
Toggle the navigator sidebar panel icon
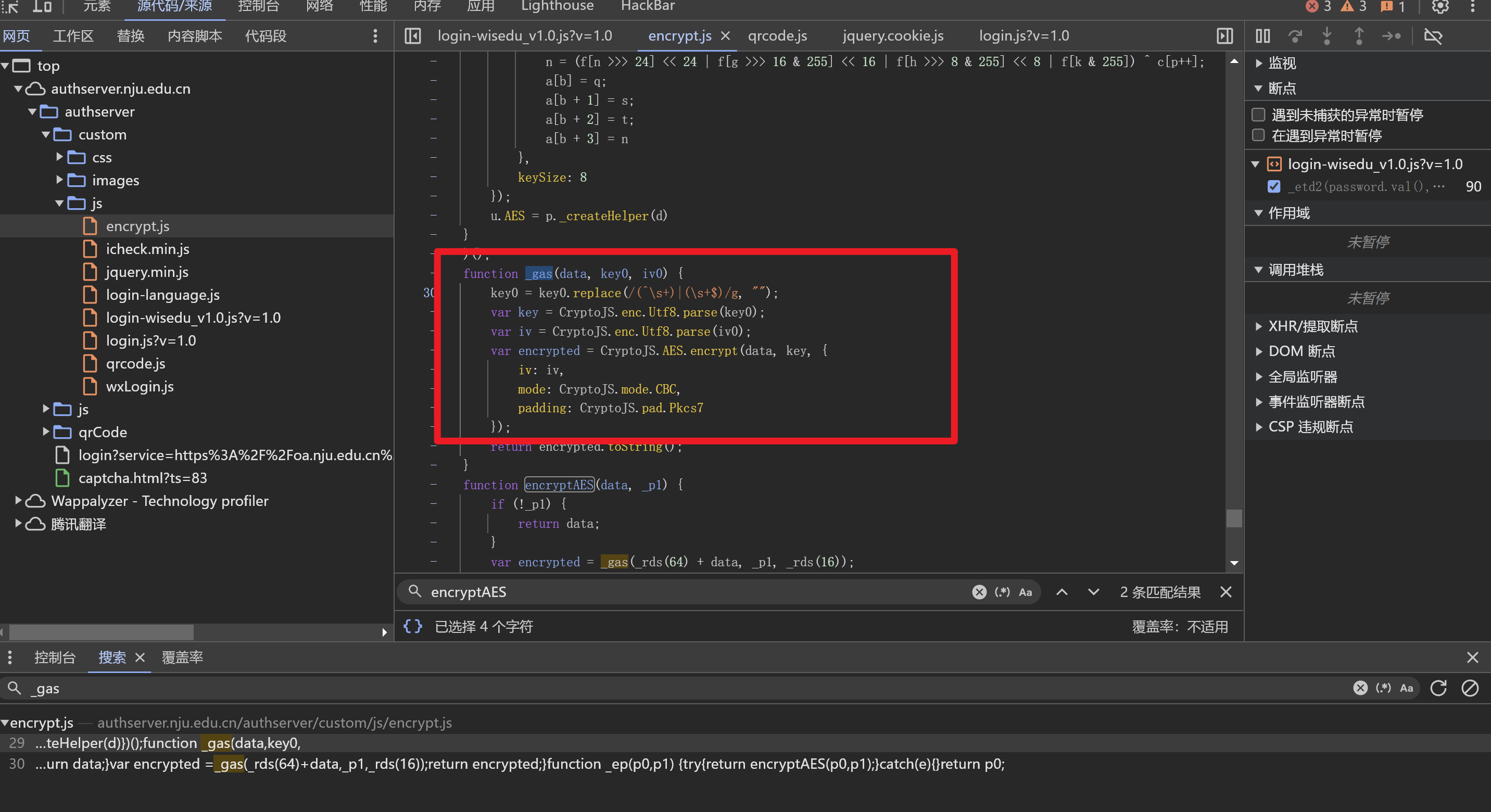coord(413,36)
